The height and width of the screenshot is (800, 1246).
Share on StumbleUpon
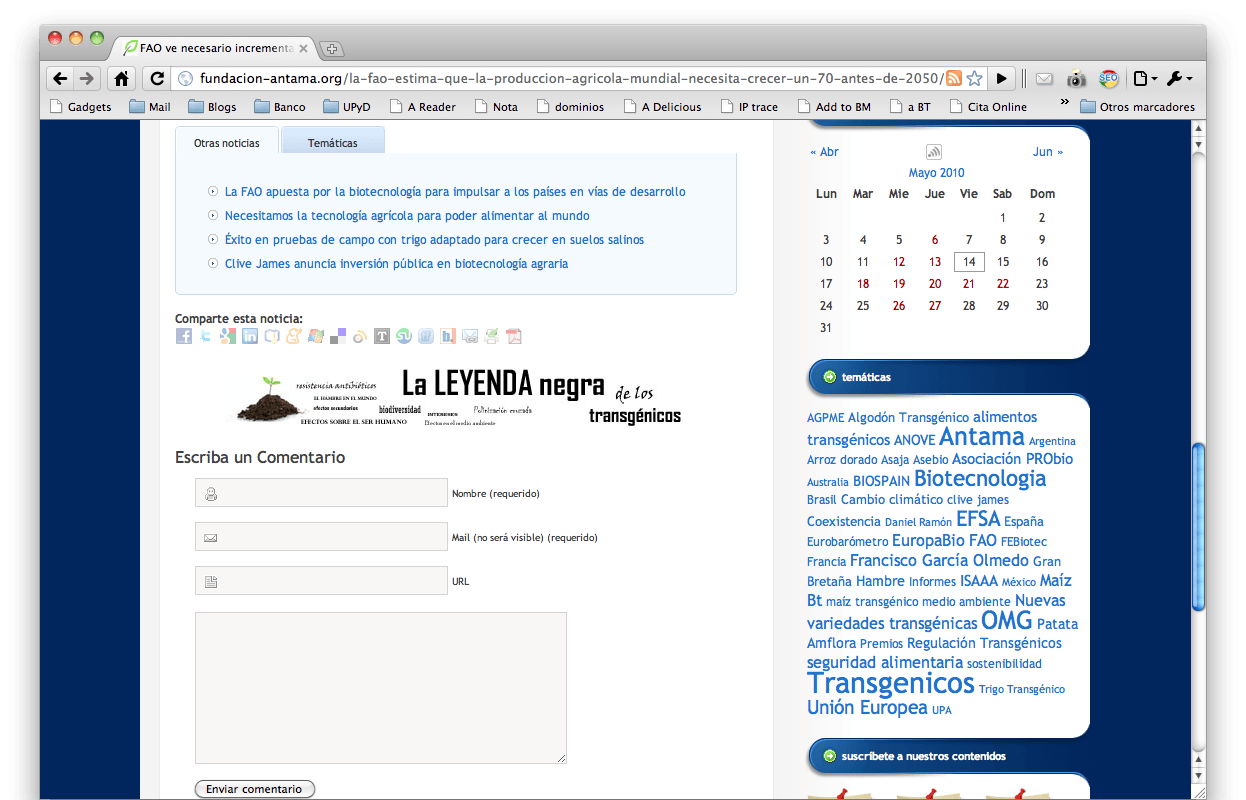click(404, 336)
